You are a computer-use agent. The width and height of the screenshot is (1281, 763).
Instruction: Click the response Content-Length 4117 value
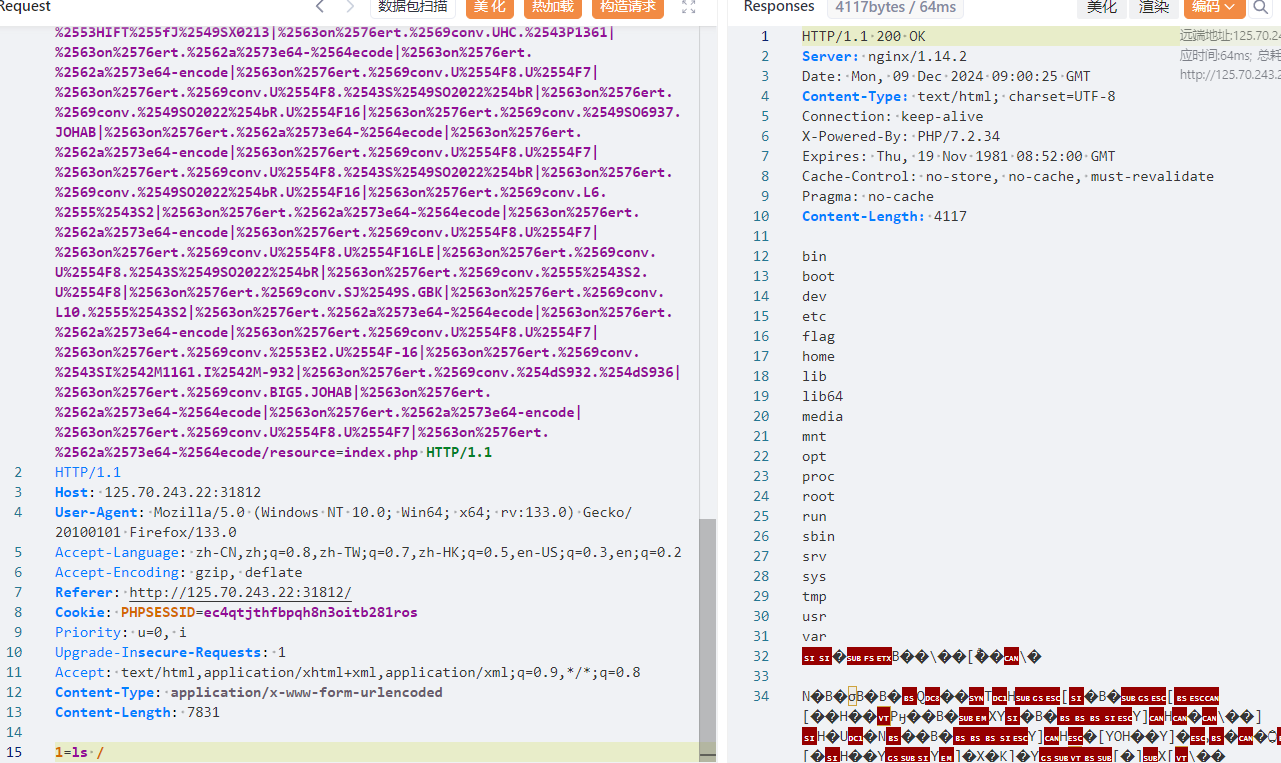tap(949, 216)
